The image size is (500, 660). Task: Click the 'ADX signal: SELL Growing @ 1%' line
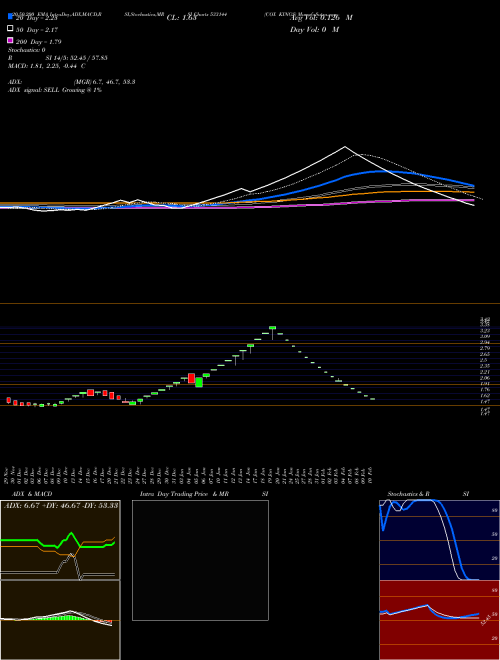pos(55,90)
